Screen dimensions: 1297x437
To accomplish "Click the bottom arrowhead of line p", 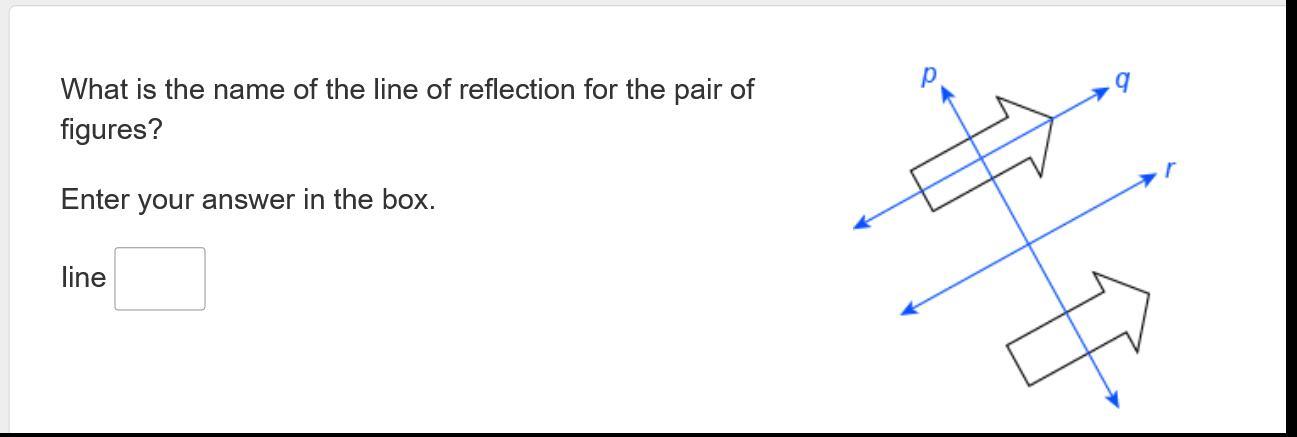I will pyautogui.click(x=1112, y=400).
